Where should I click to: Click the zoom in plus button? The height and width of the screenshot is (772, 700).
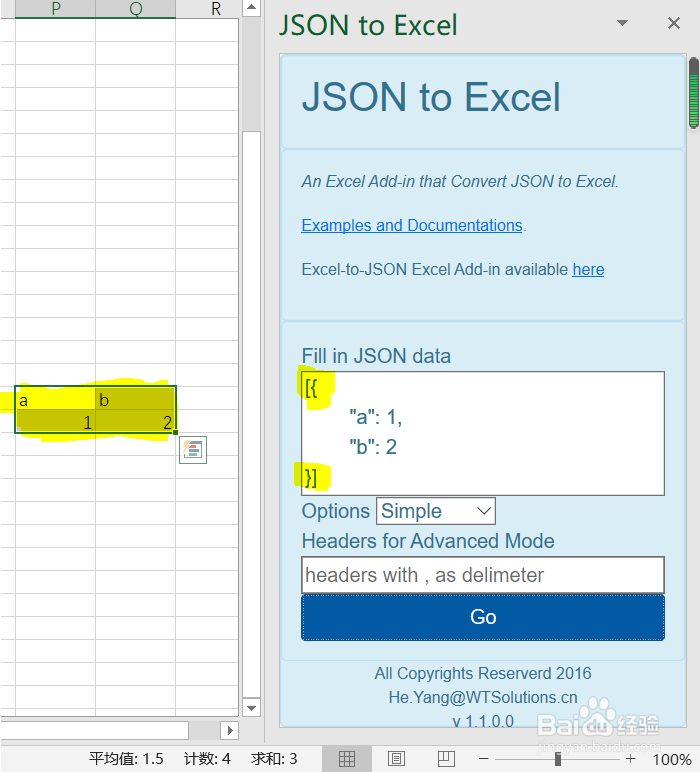click(x=631, y=759)
